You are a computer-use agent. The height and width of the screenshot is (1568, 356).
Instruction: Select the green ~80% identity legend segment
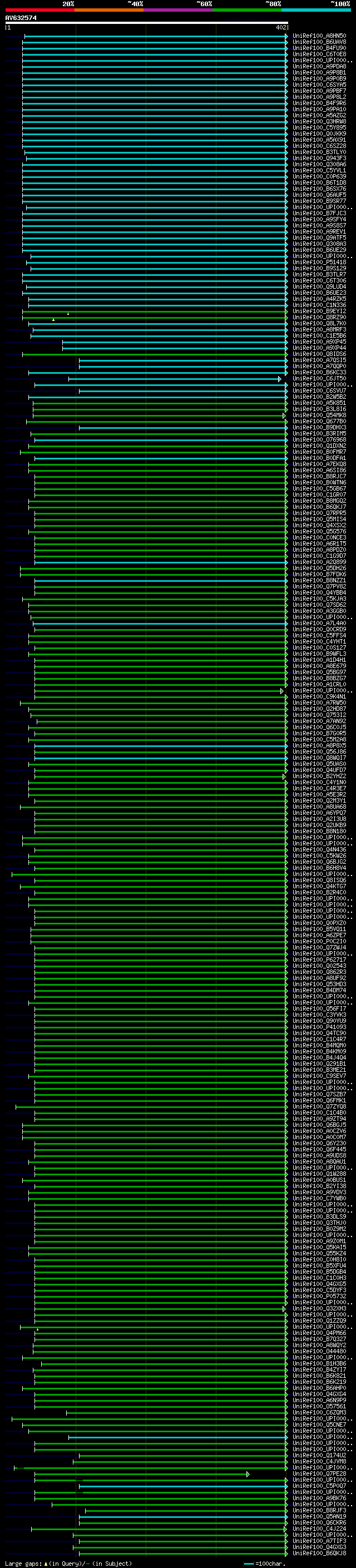(247, 10)
